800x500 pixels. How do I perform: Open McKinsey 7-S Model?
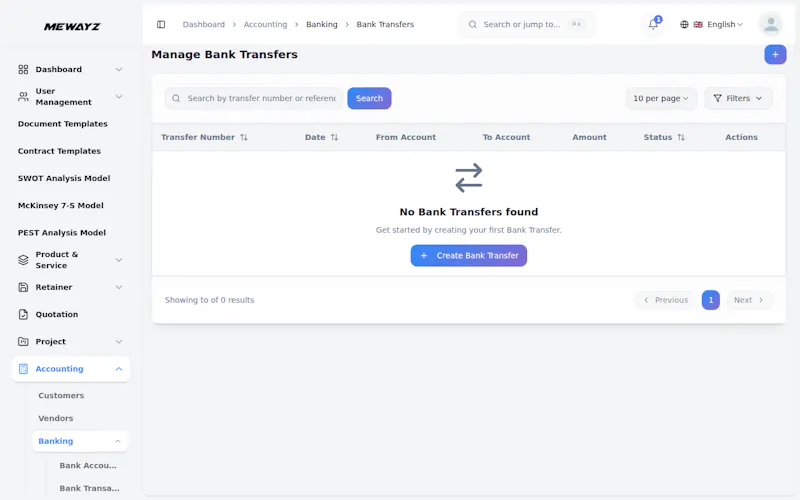(61, 206)
